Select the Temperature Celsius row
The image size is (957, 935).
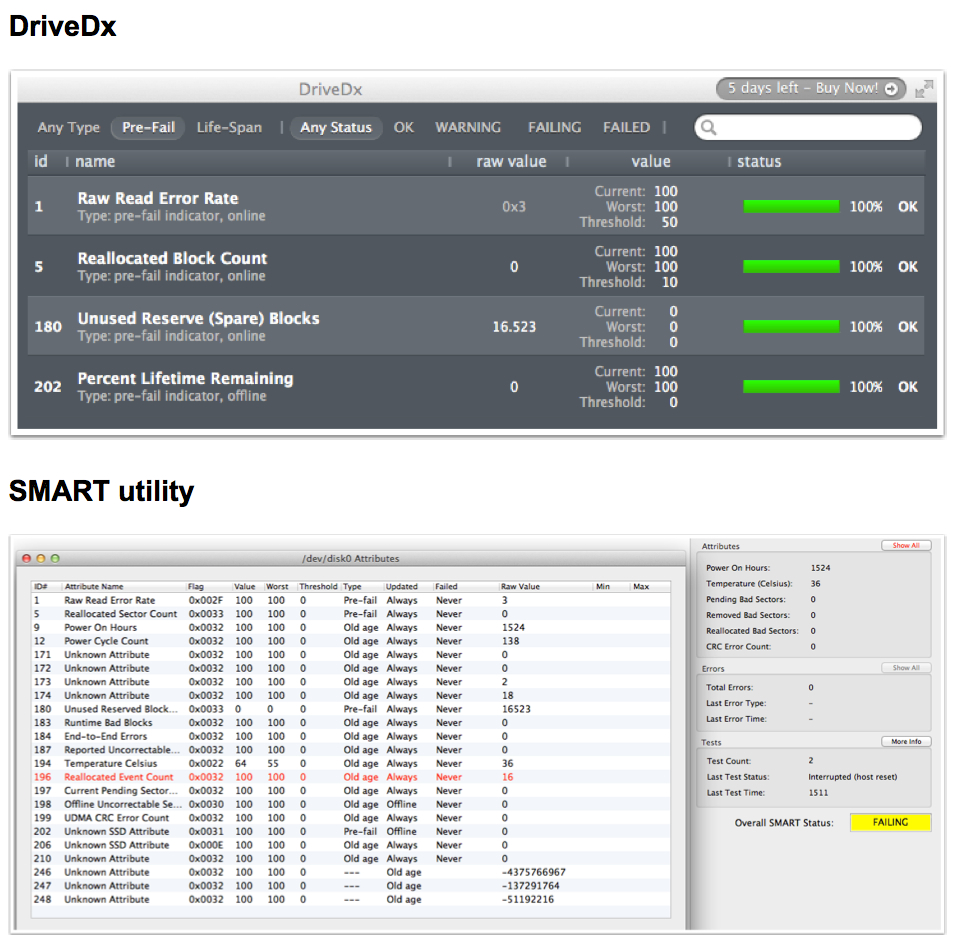(x=351, y=764)
